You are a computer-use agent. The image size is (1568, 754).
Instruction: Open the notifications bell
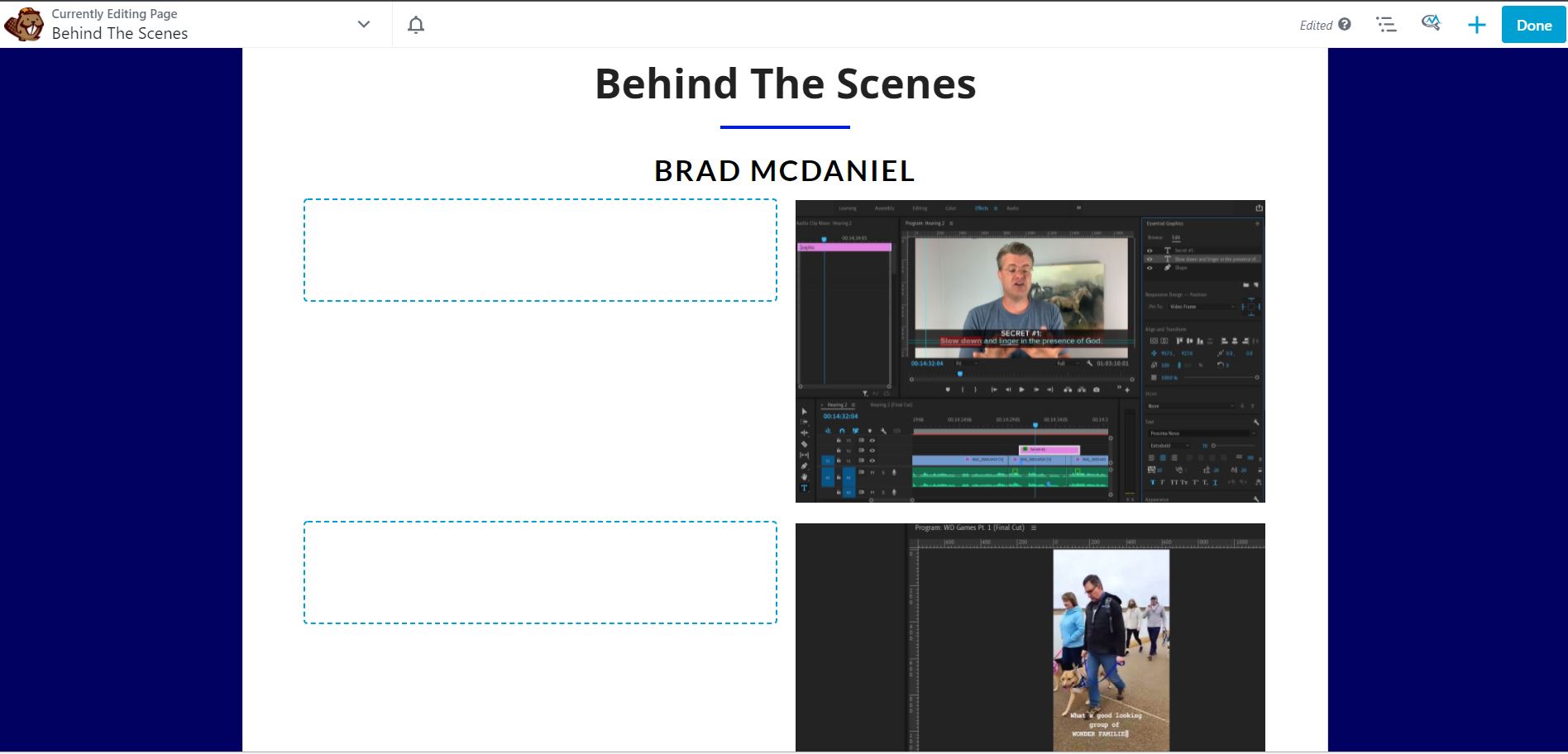[x=416, y=25]
